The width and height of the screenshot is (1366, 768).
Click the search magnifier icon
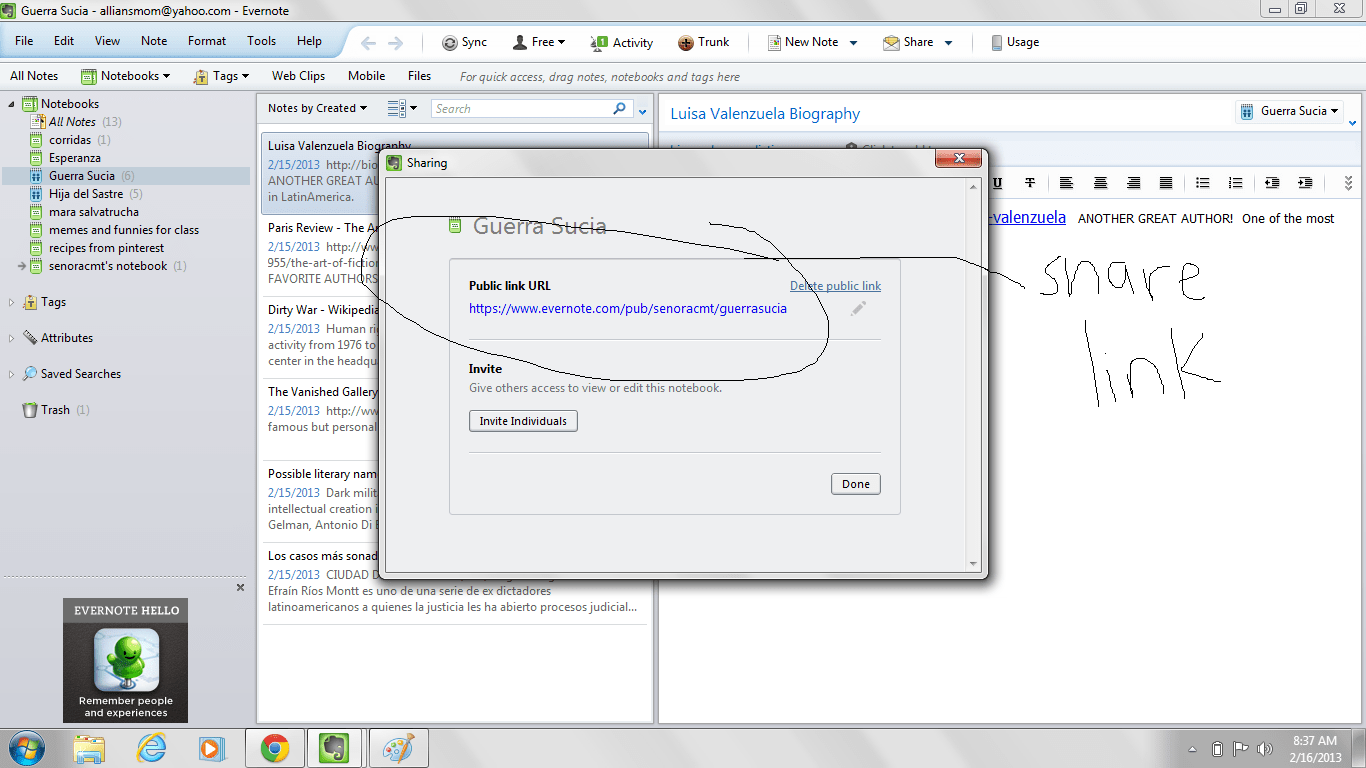(x=620, y=108)
